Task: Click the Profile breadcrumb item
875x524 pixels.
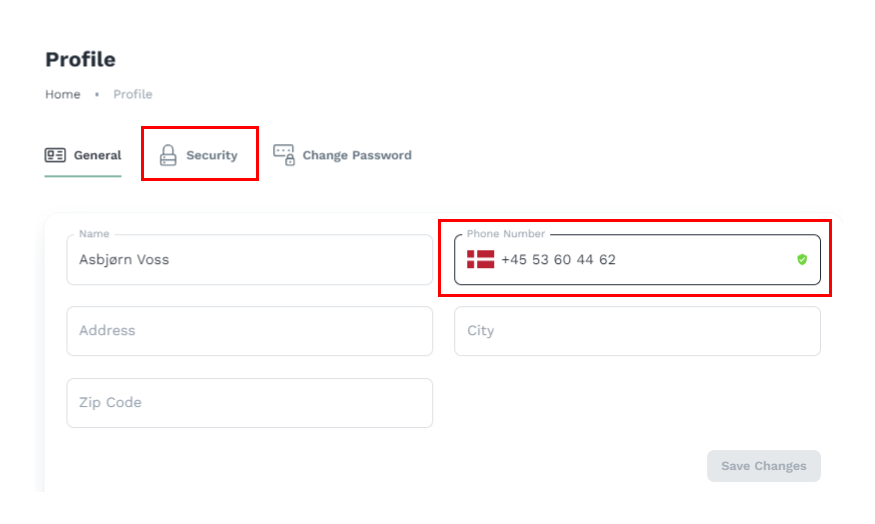Action: (133, 94)
